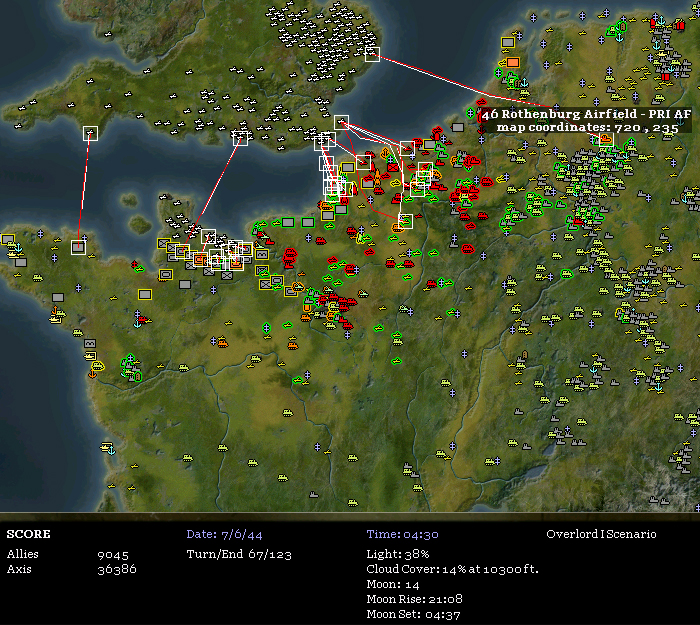This screenshot has height=625, width=700.
Task: Select the cyan anchor in far western Brittany
Action: tap(18, 248)
